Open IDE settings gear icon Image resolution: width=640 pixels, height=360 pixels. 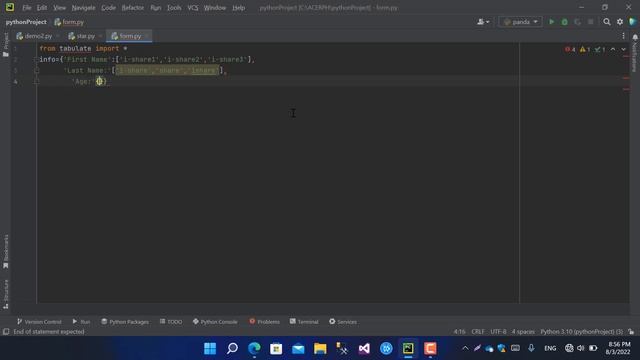tap(620, 22)
